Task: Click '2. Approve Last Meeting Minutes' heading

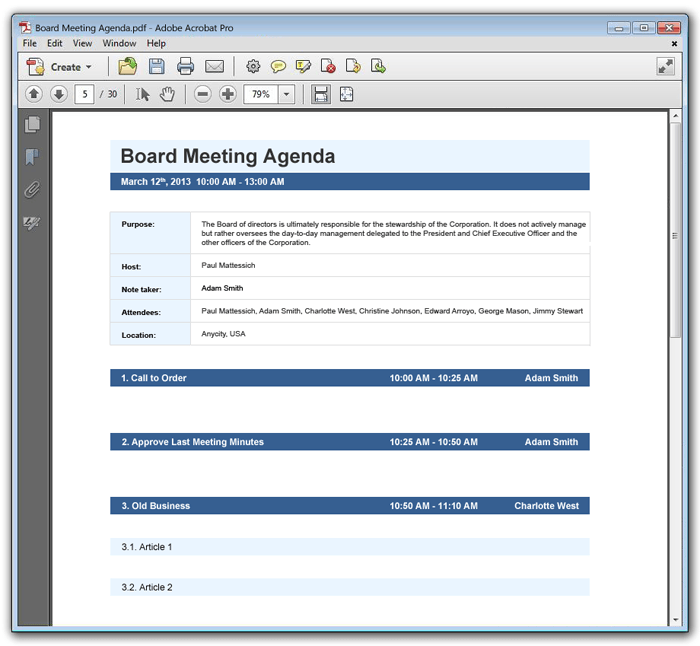Action: point(192,442)
